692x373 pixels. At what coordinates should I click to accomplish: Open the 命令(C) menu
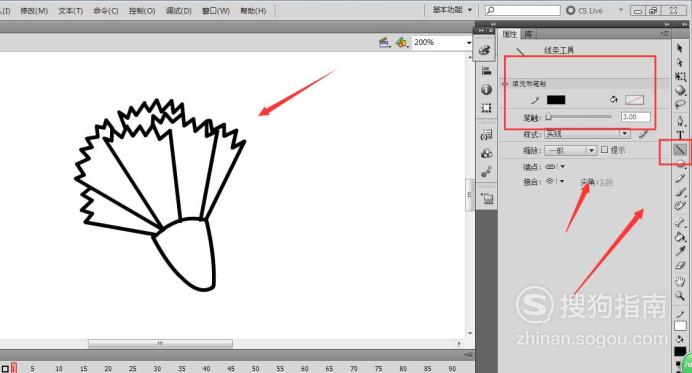coord(106,11)
